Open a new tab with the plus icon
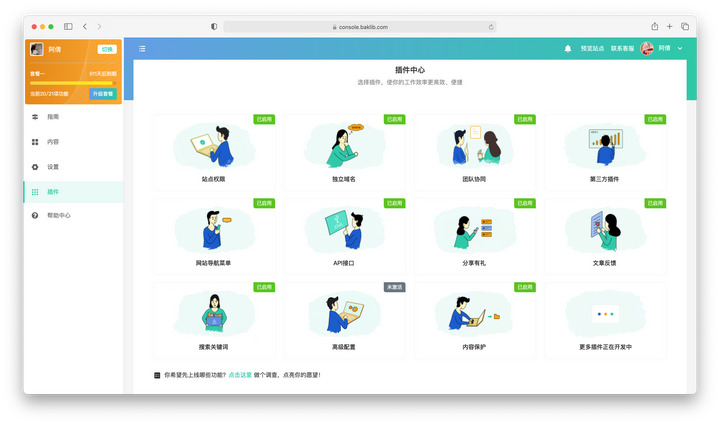This screenshot has height=425, width=720. click(669, 27)
